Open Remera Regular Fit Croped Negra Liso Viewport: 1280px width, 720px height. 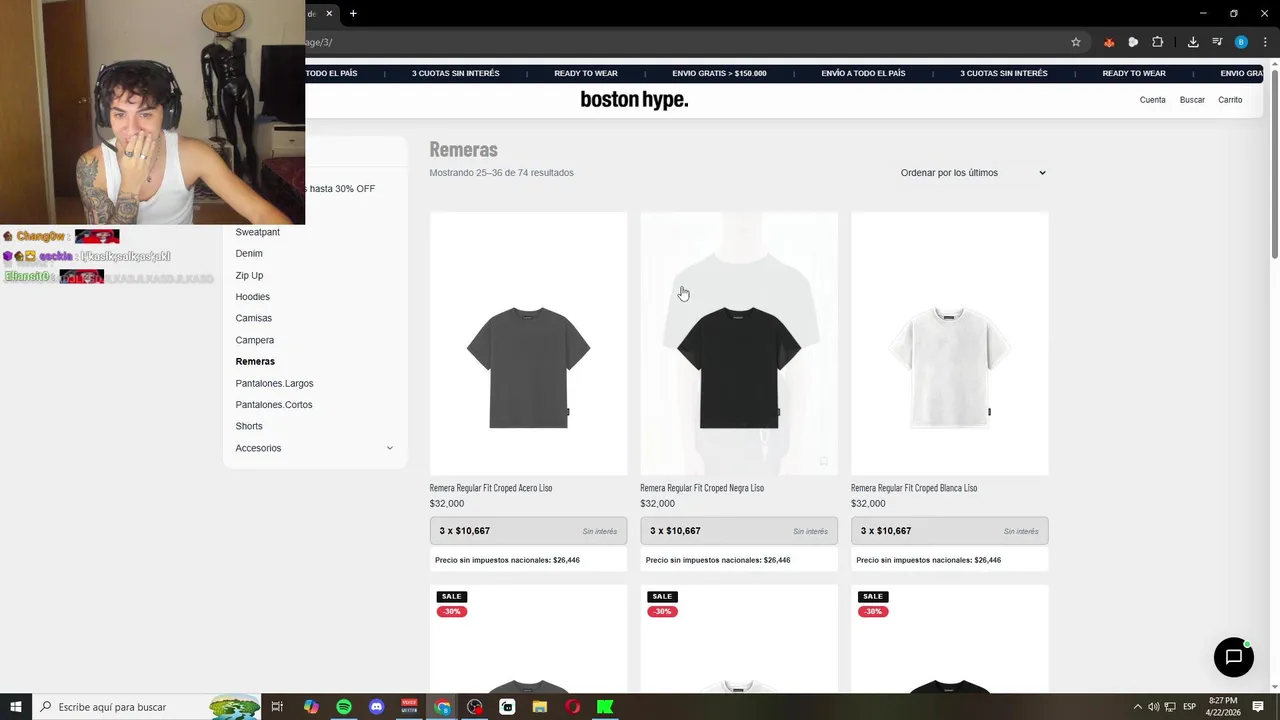tap(701, 488)
